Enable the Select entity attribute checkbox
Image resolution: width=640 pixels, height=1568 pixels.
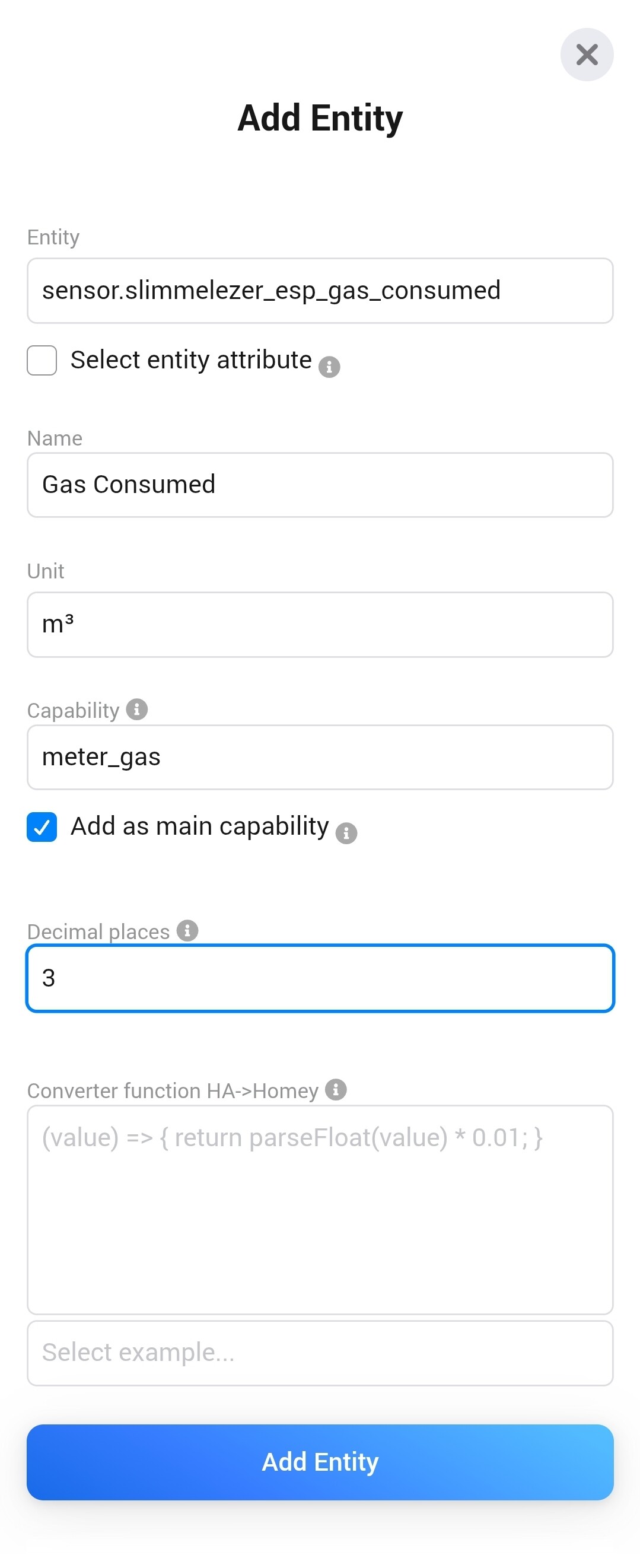click(x=42, y=360)
